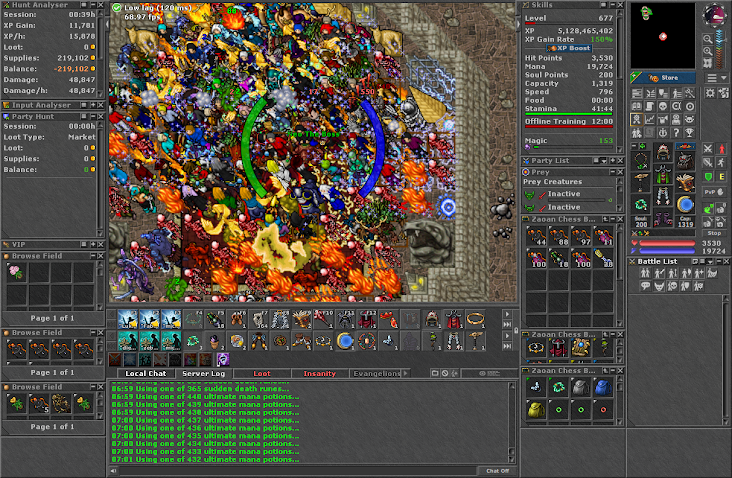
Task: Open the yellow backpack in container
Action: pyautogui.click(x=536, y=410)
